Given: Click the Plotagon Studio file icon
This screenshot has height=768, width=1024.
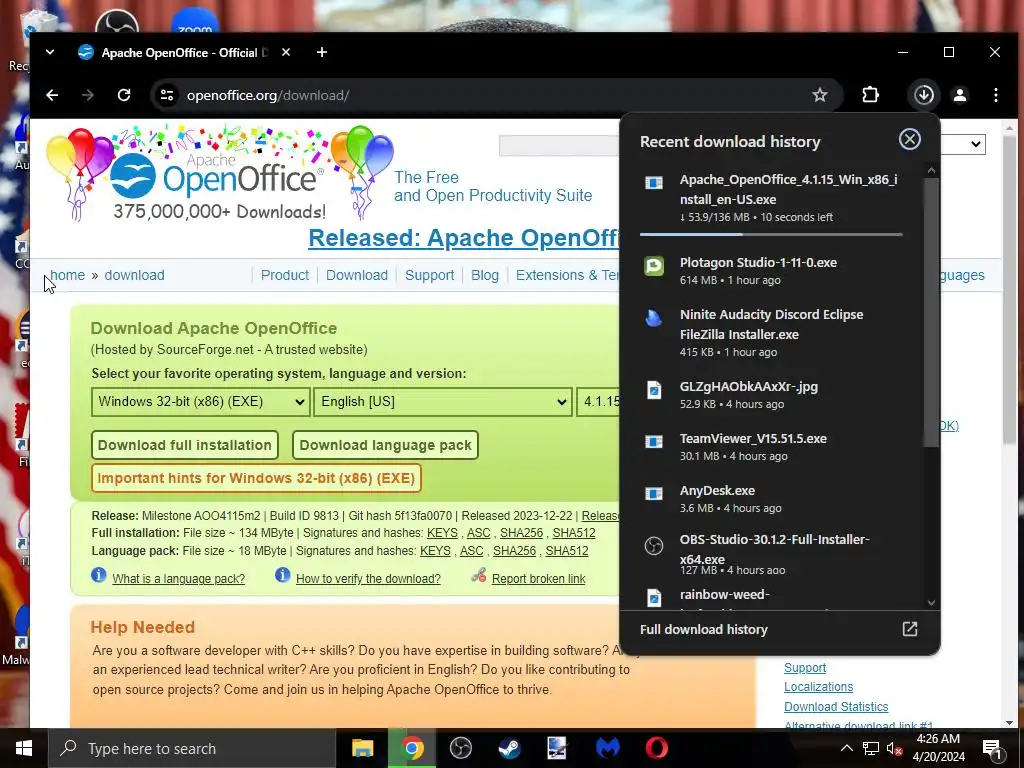Looking at the screenshot, I should [654, 266].
